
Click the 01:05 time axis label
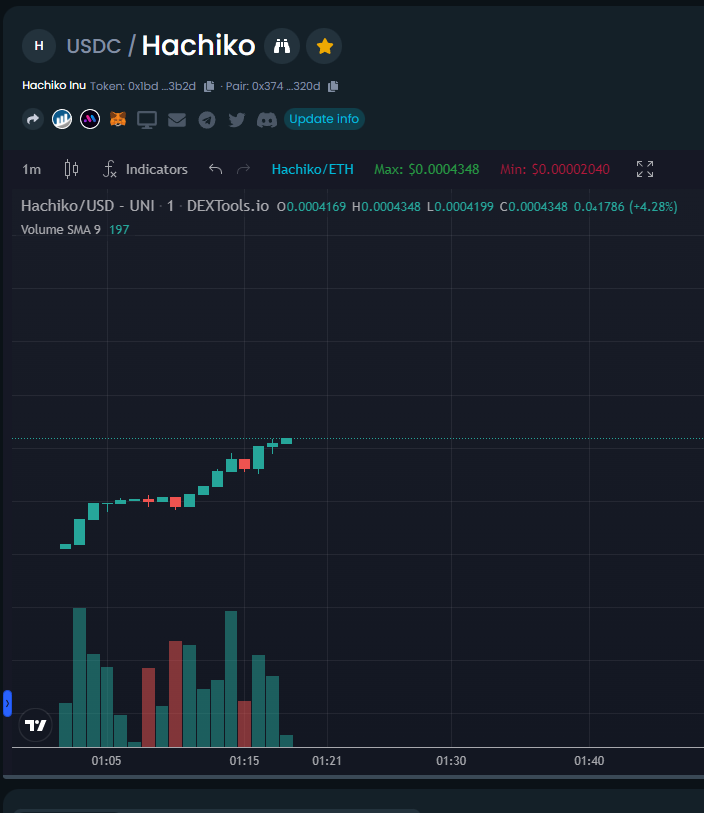pos(106,761)
